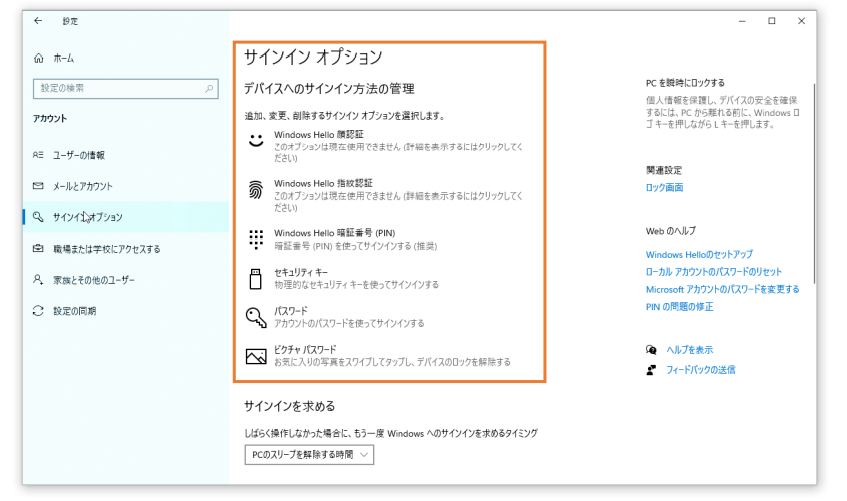Click the briefcase icon for 職場または学校
This screenshot has height=501, width=847.
[38, 249]
